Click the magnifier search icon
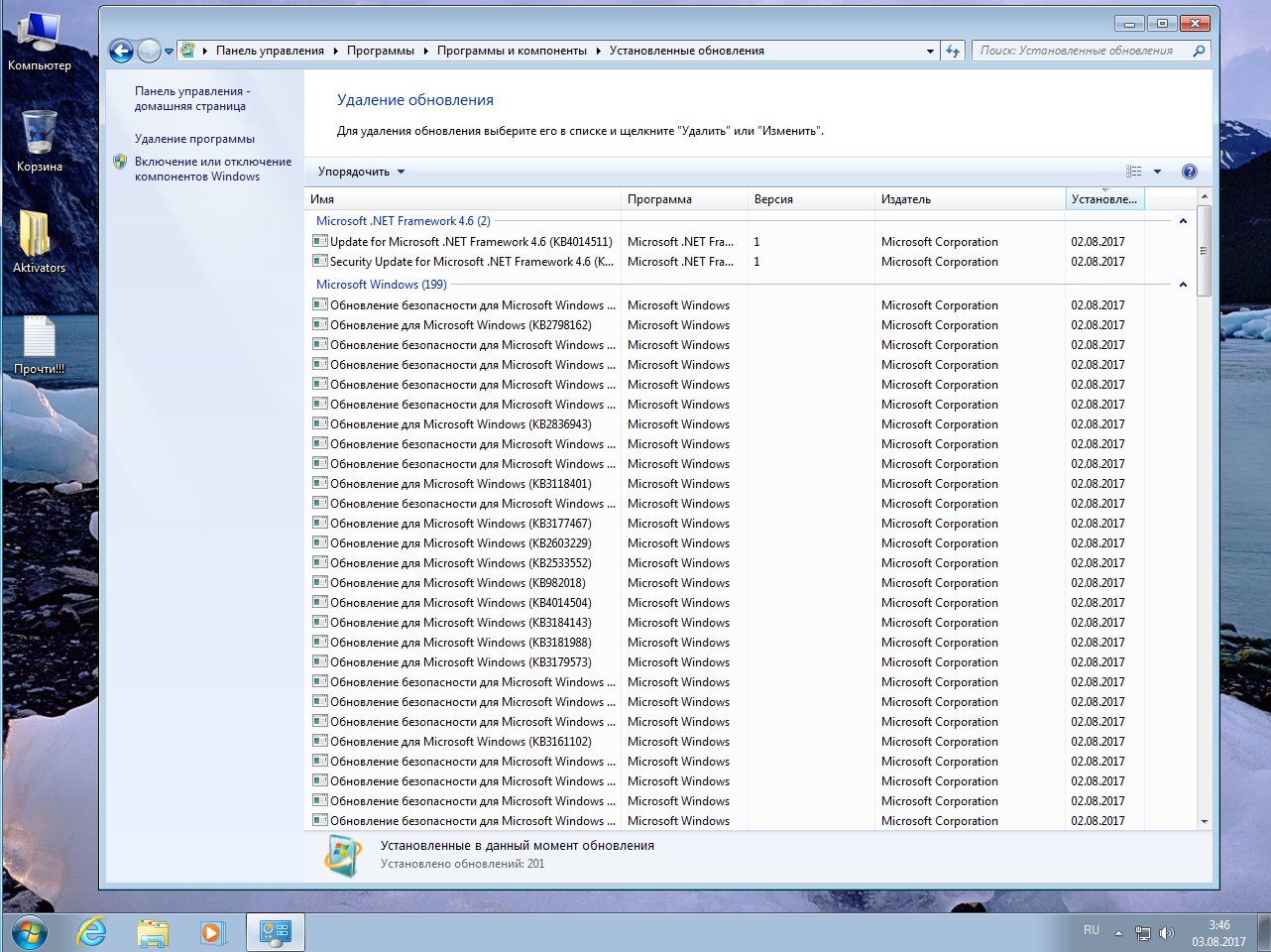The width and height of the screenshot is (1271, 952). click(x=1199, y=51)
